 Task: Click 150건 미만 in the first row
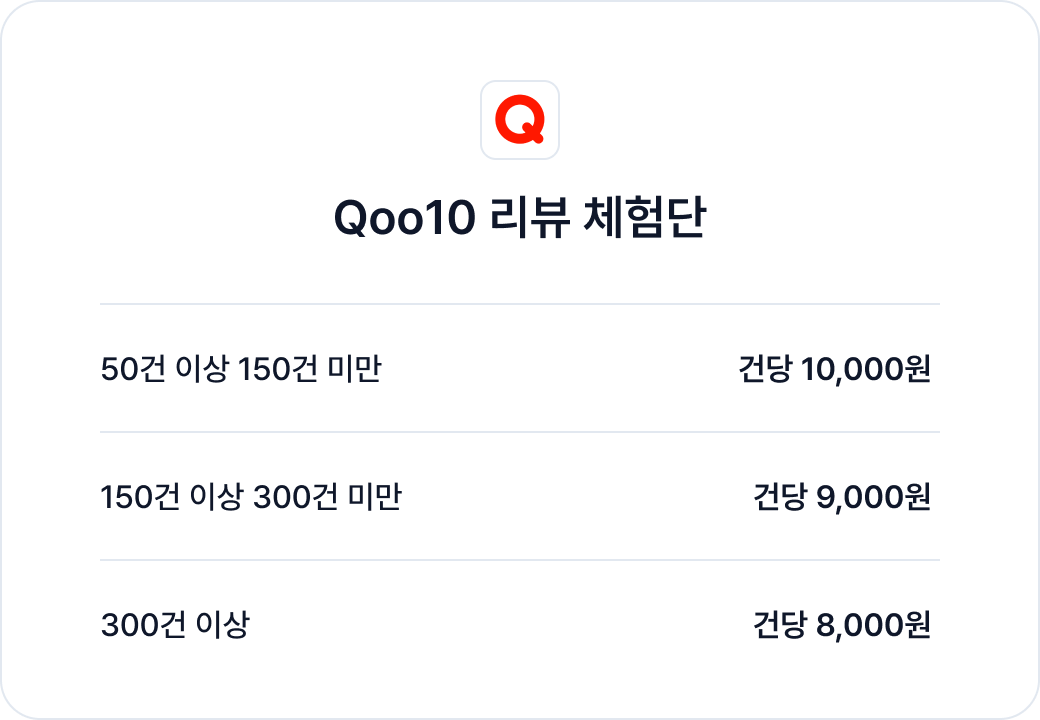pos(310,369)
